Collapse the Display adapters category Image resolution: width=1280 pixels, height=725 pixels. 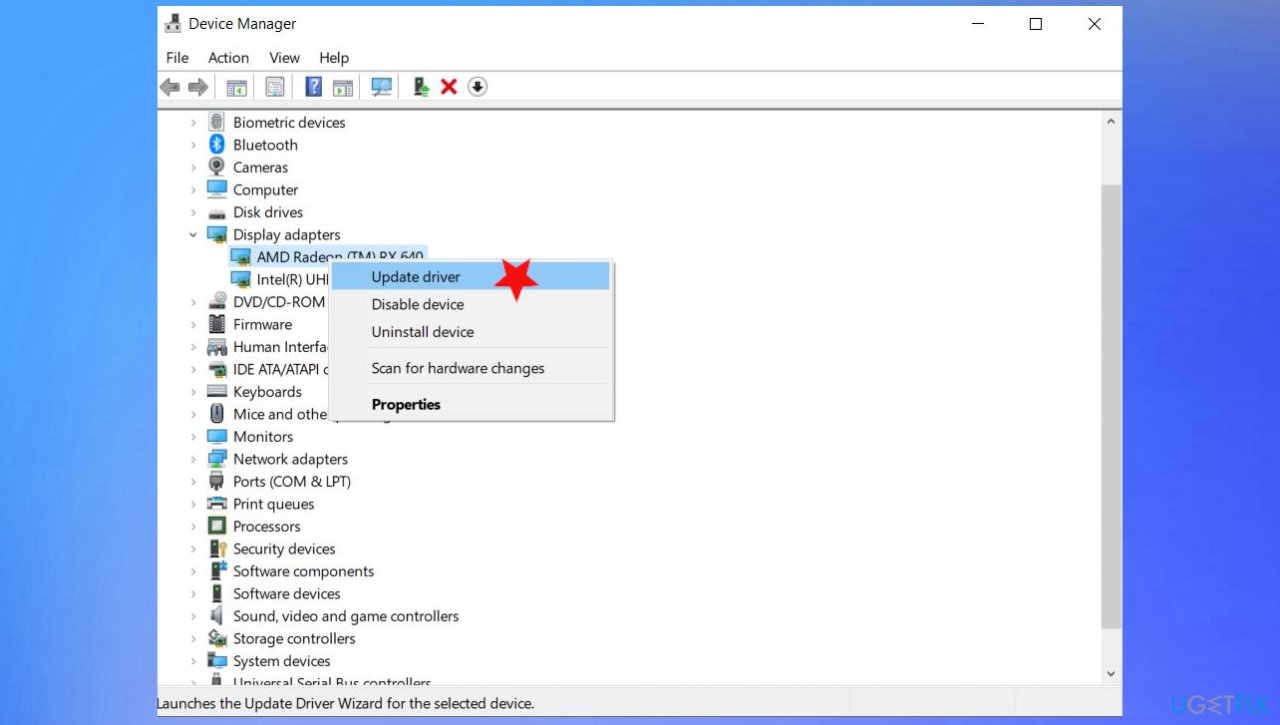pos(193,234)
